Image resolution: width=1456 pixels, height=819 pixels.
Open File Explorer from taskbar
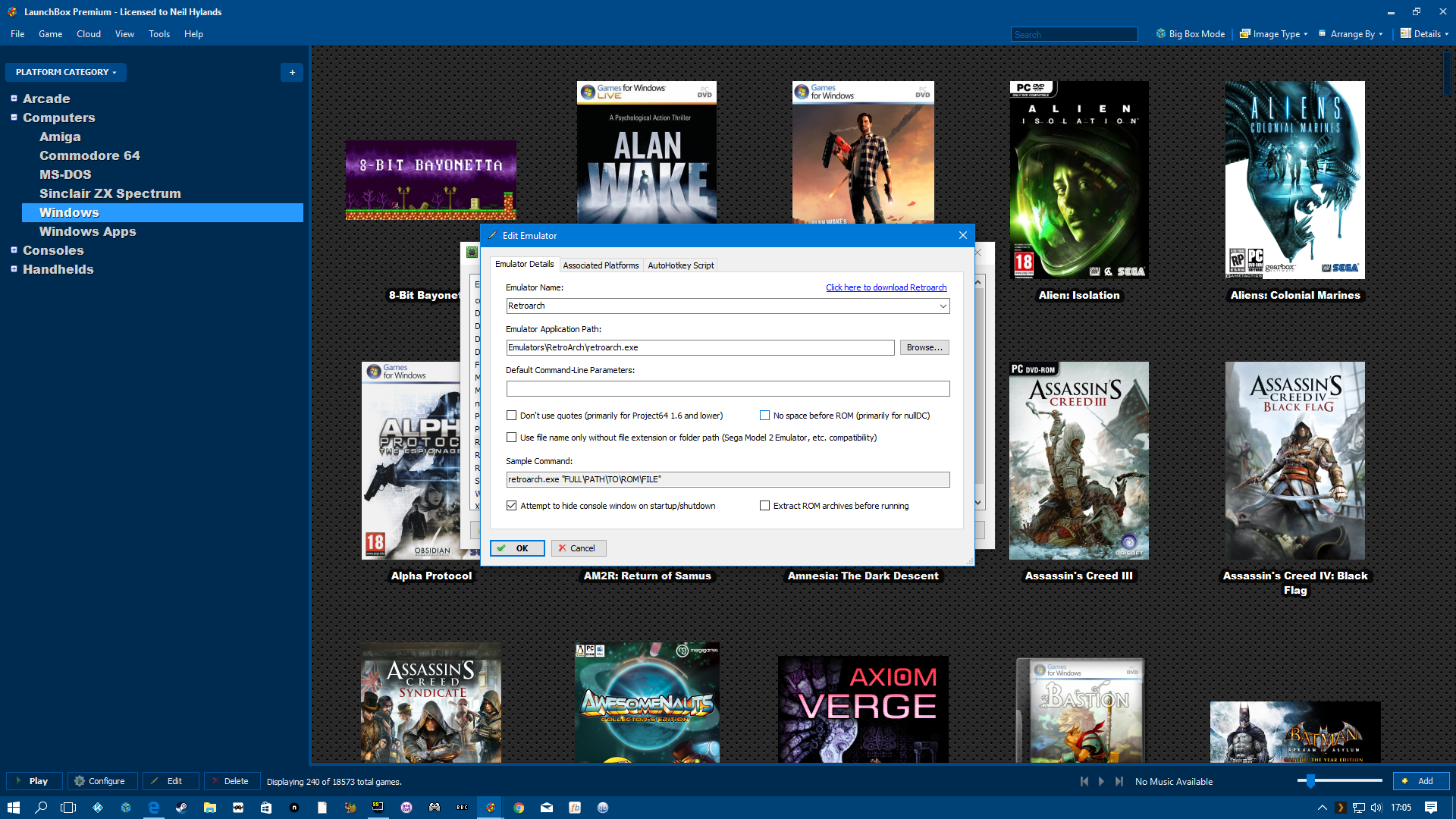click(x=210, y=808)
